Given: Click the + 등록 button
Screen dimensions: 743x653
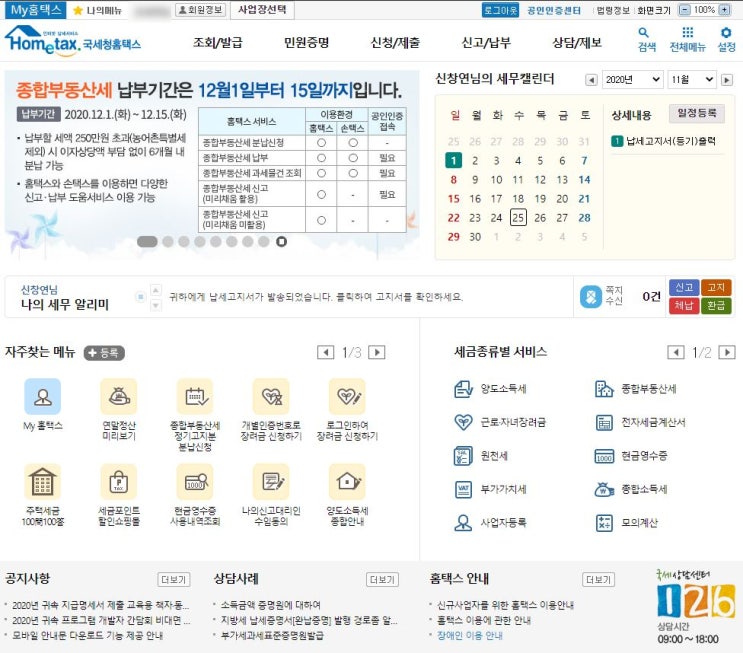Looking at the screenshot, I should click(104, 353).
